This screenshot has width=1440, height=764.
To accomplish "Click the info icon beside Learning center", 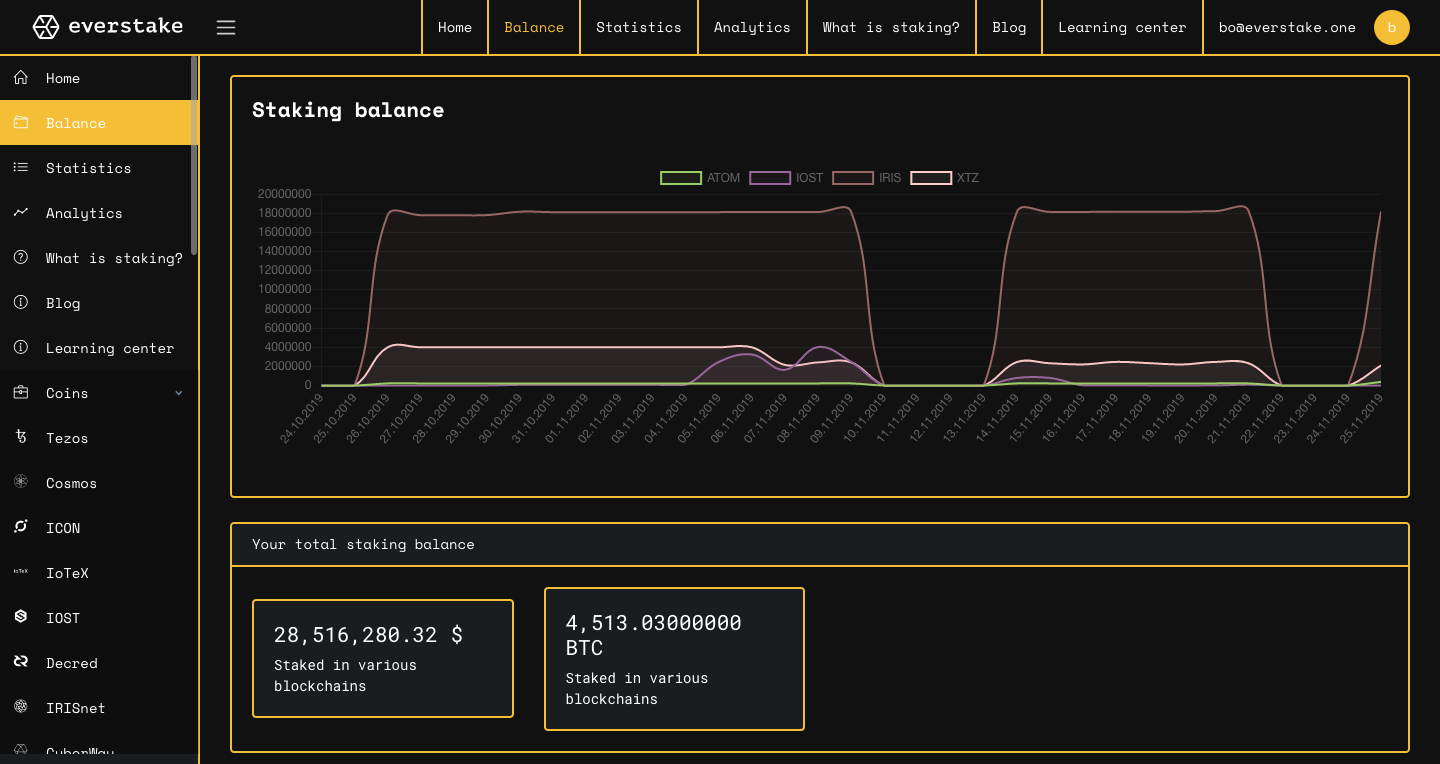I will 21,347.
